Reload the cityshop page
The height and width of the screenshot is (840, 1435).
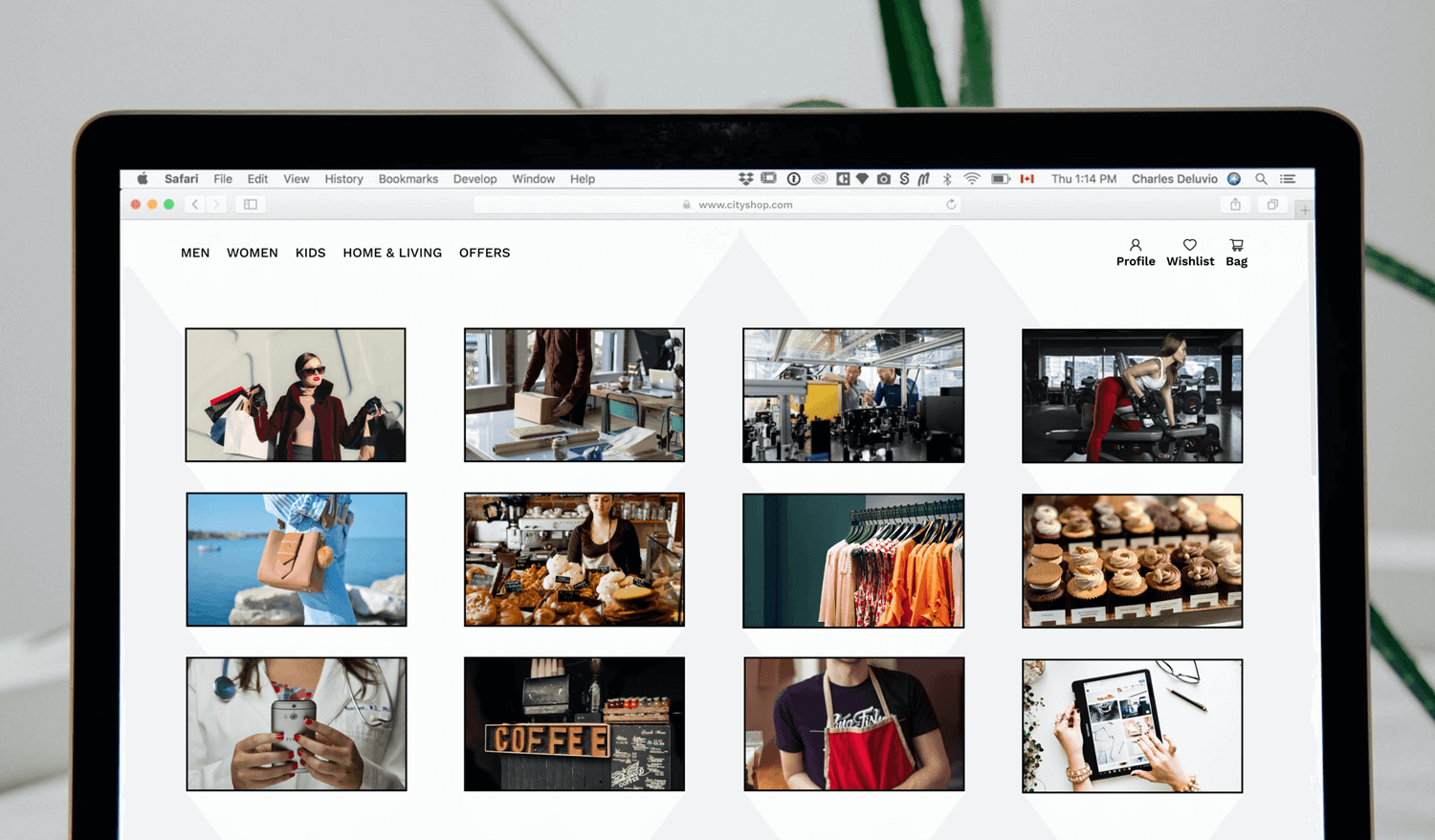click(x=951, y=205)
